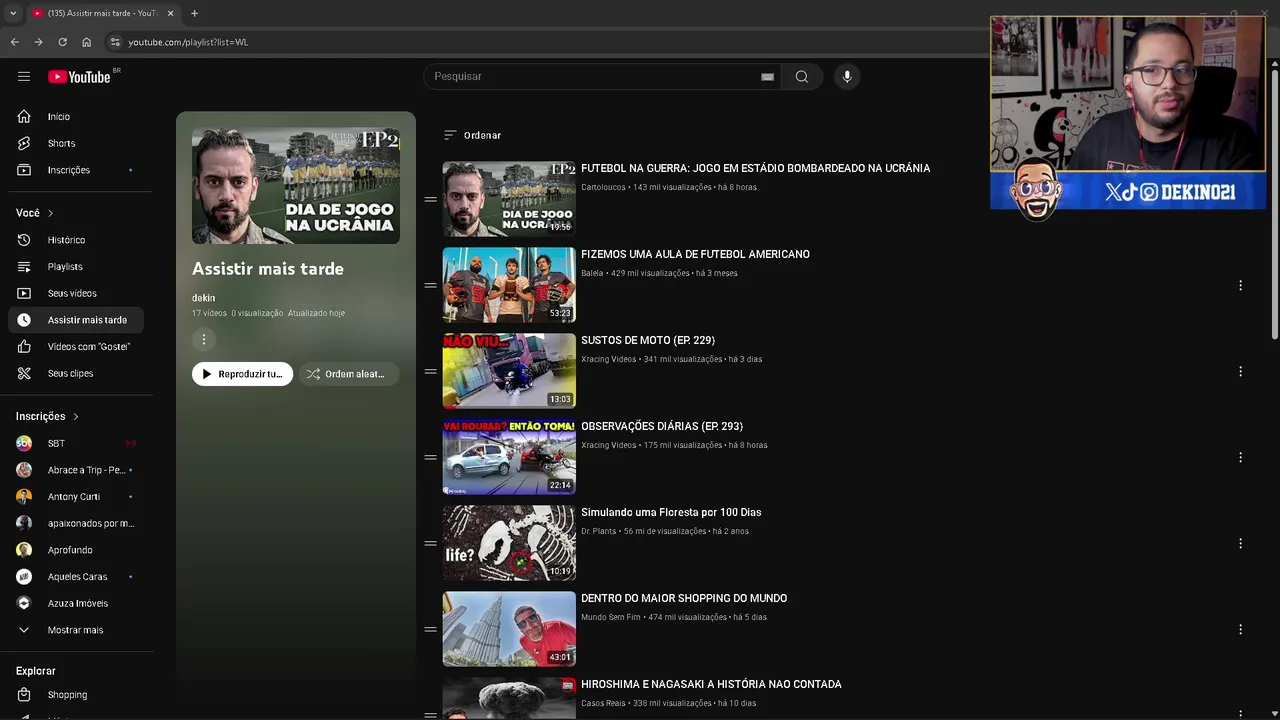Open Azuza Imóveis channel
The width and height of the screenshot is (1280, 720).
pos(78,603)
